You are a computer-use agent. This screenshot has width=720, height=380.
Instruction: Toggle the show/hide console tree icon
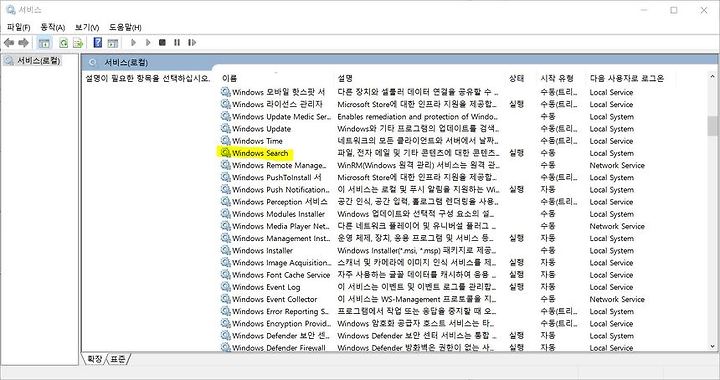pyautogui.click(x=44, y=43)
